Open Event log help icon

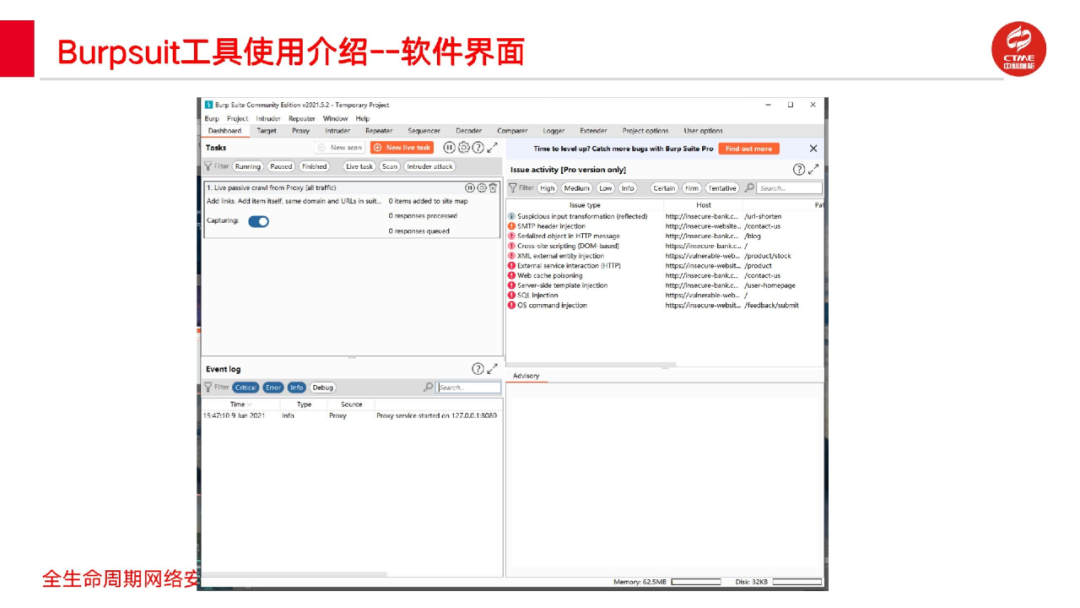pos(477,369)
